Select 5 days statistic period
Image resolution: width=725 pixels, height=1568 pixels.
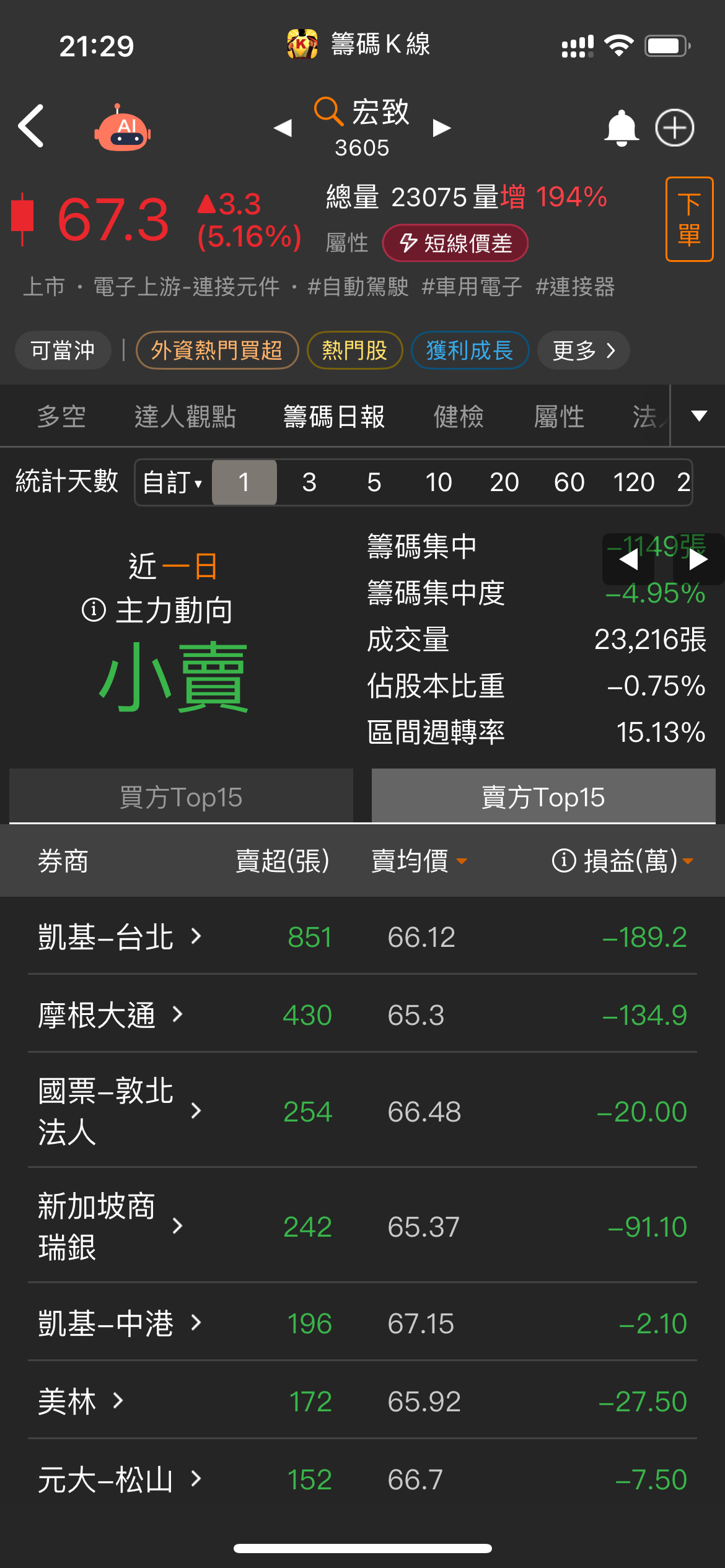coord(374,482)
